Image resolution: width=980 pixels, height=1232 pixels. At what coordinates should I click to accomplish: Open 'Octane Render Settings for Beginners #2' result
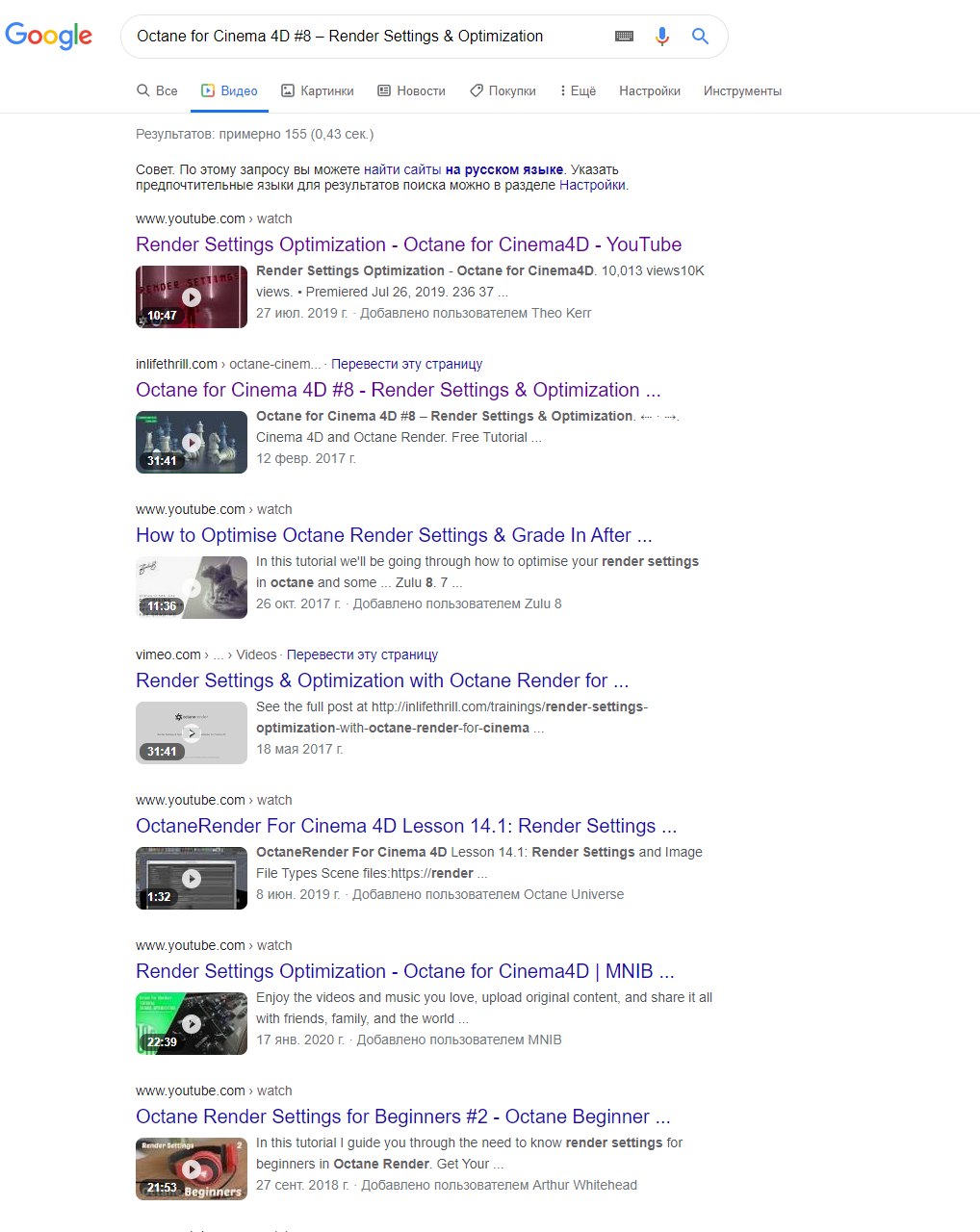click(x=403, y=1116)
